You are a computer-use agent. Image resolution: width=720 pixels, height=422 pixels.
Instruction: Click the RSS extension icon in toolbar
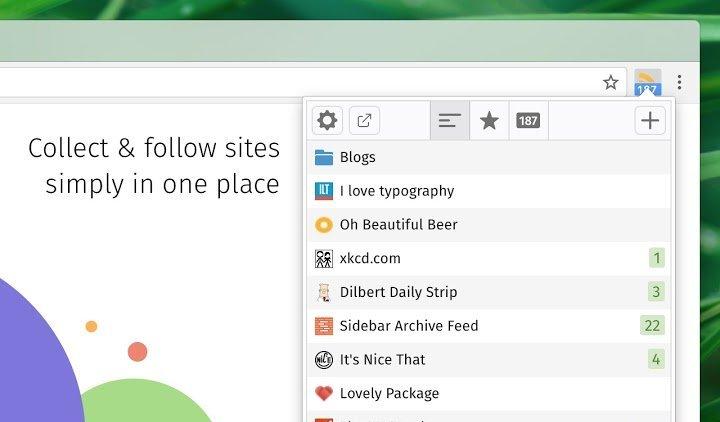point(647,82)
